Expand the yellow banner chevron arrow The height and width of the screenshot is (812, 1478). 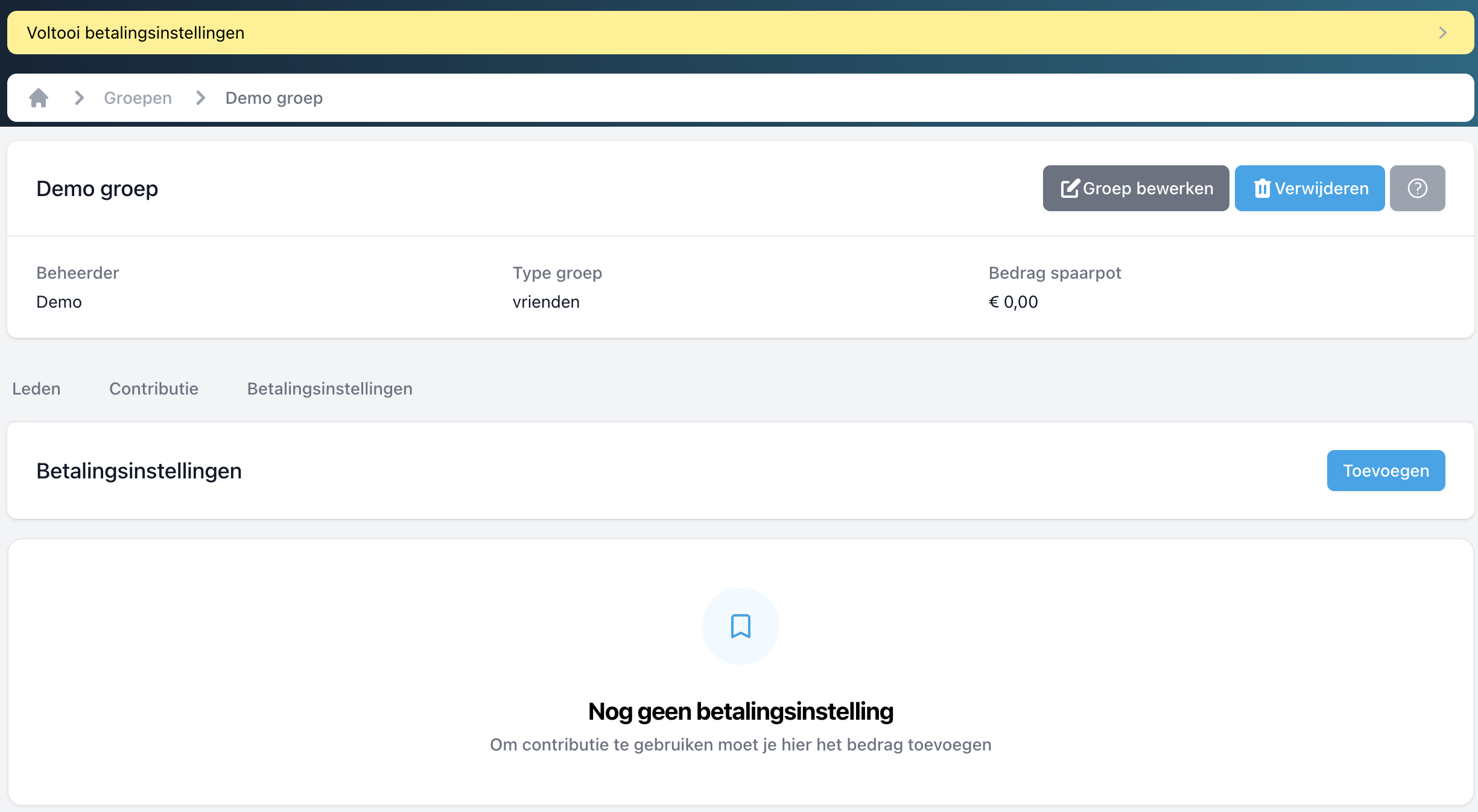click(1442, 33)
